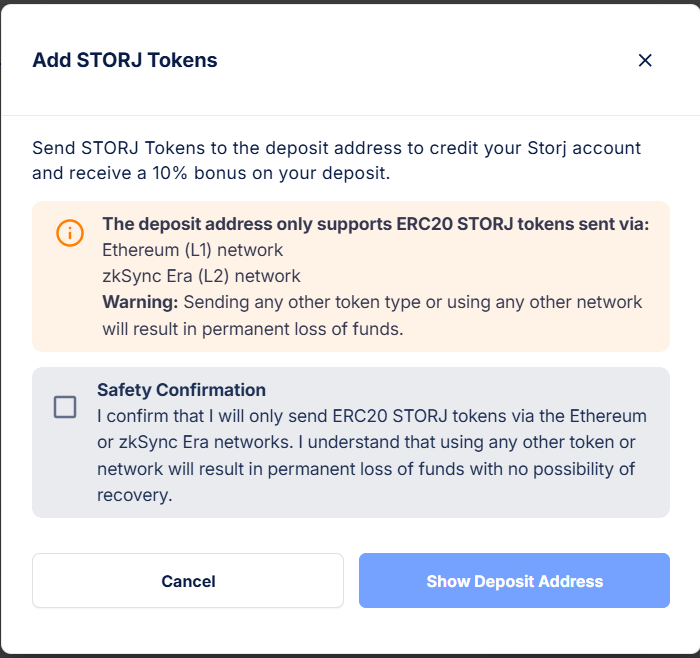This screenshot has height=658, width=700.
Task: Click the zkSync Era (L2) network line
Action: pyautogui.click(x=201, y=276)
